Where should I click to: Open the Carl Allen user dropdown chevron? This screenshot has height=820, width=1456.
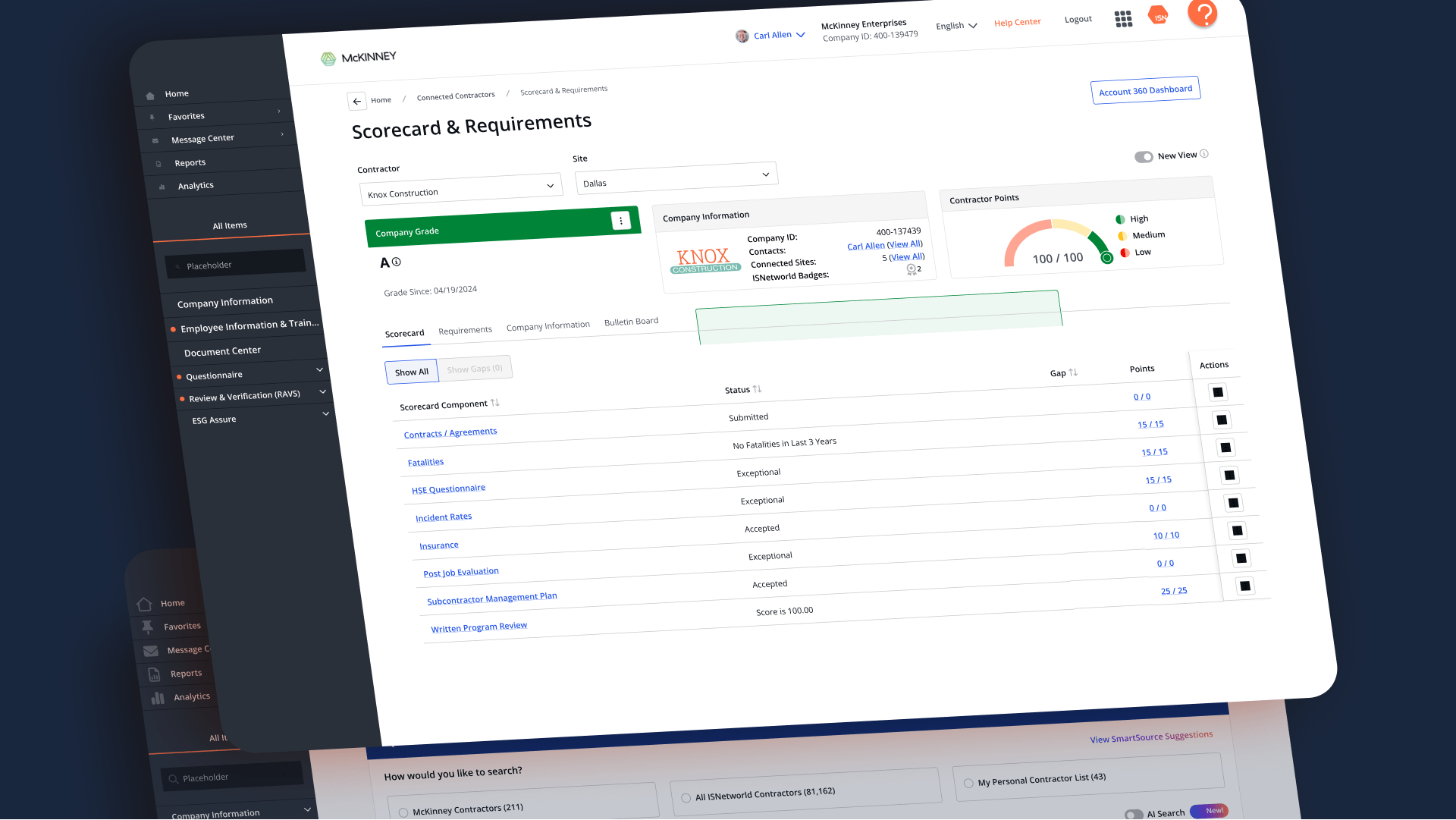pos(800,35)
